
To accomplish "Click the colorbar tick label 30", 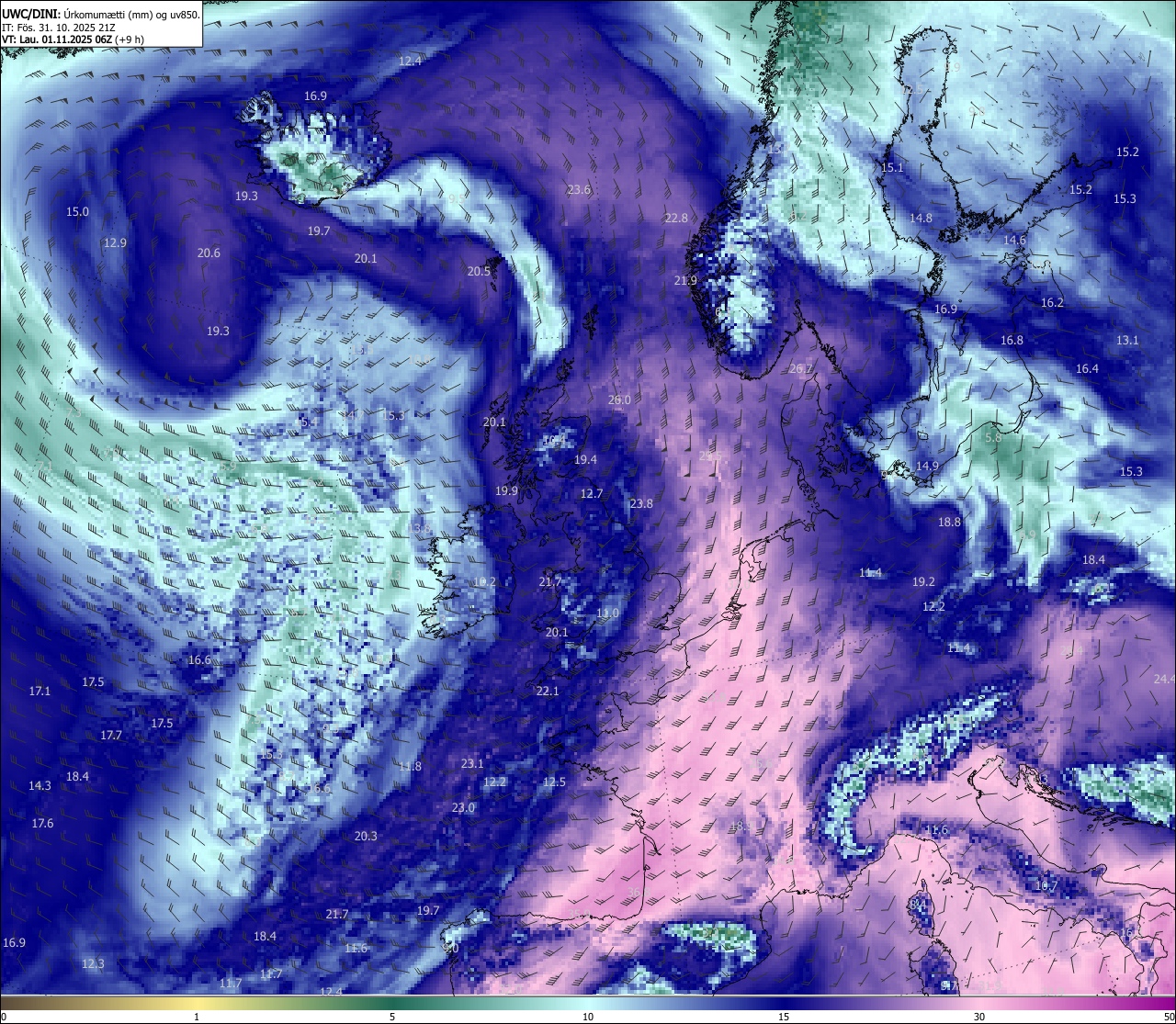I will (x=979, y=1017).
